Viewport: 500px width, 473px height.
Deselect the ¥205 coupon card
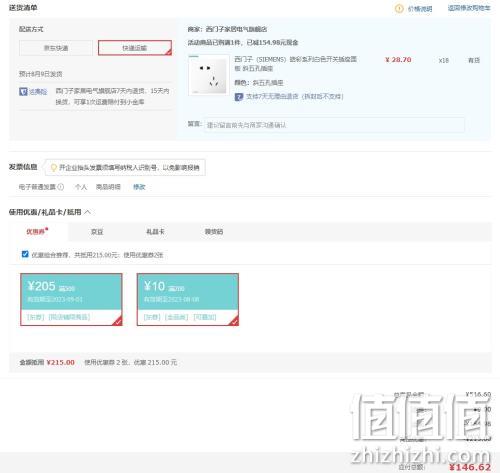point(71,299)
